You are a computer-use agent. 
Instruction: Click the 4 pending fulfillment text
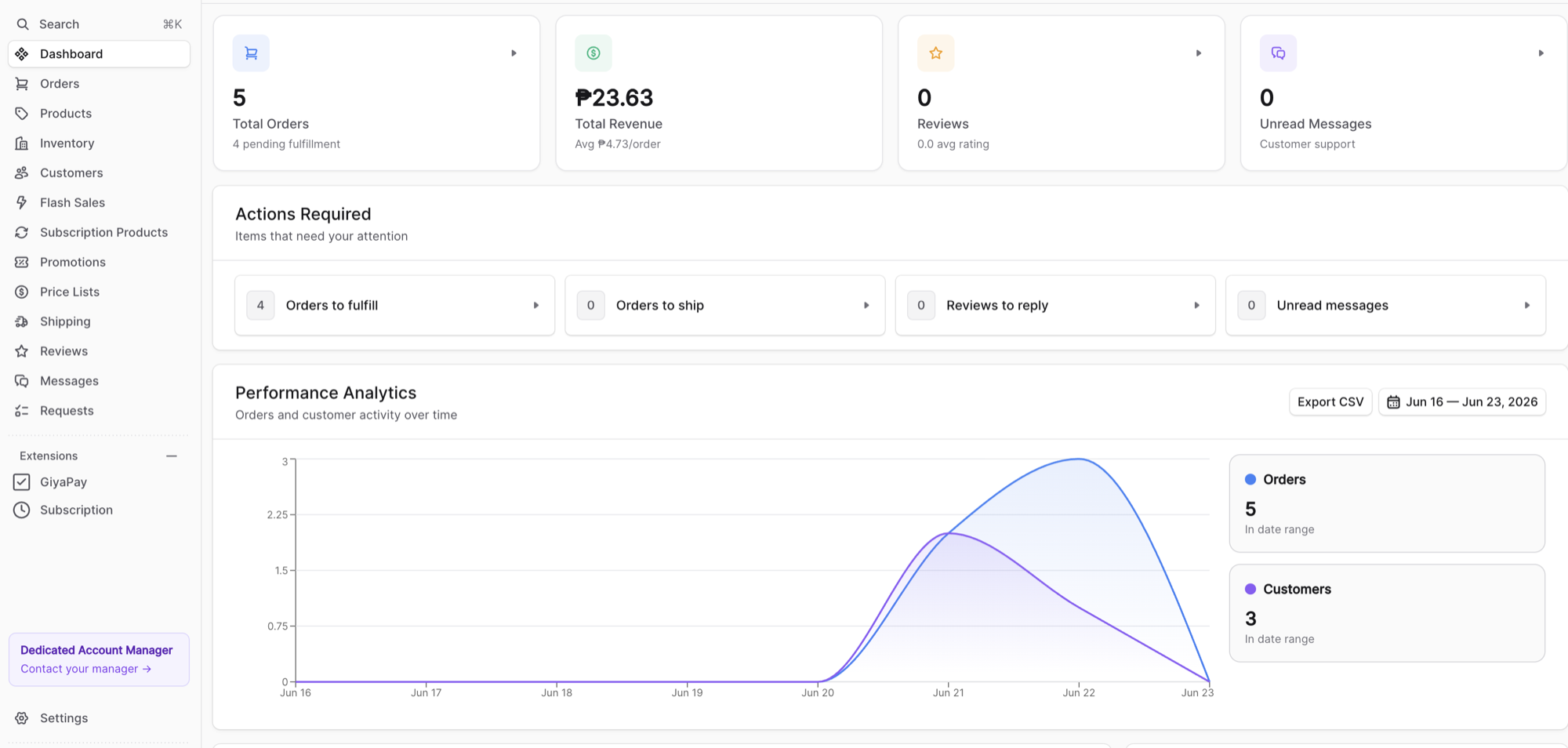tap(286, 144)
